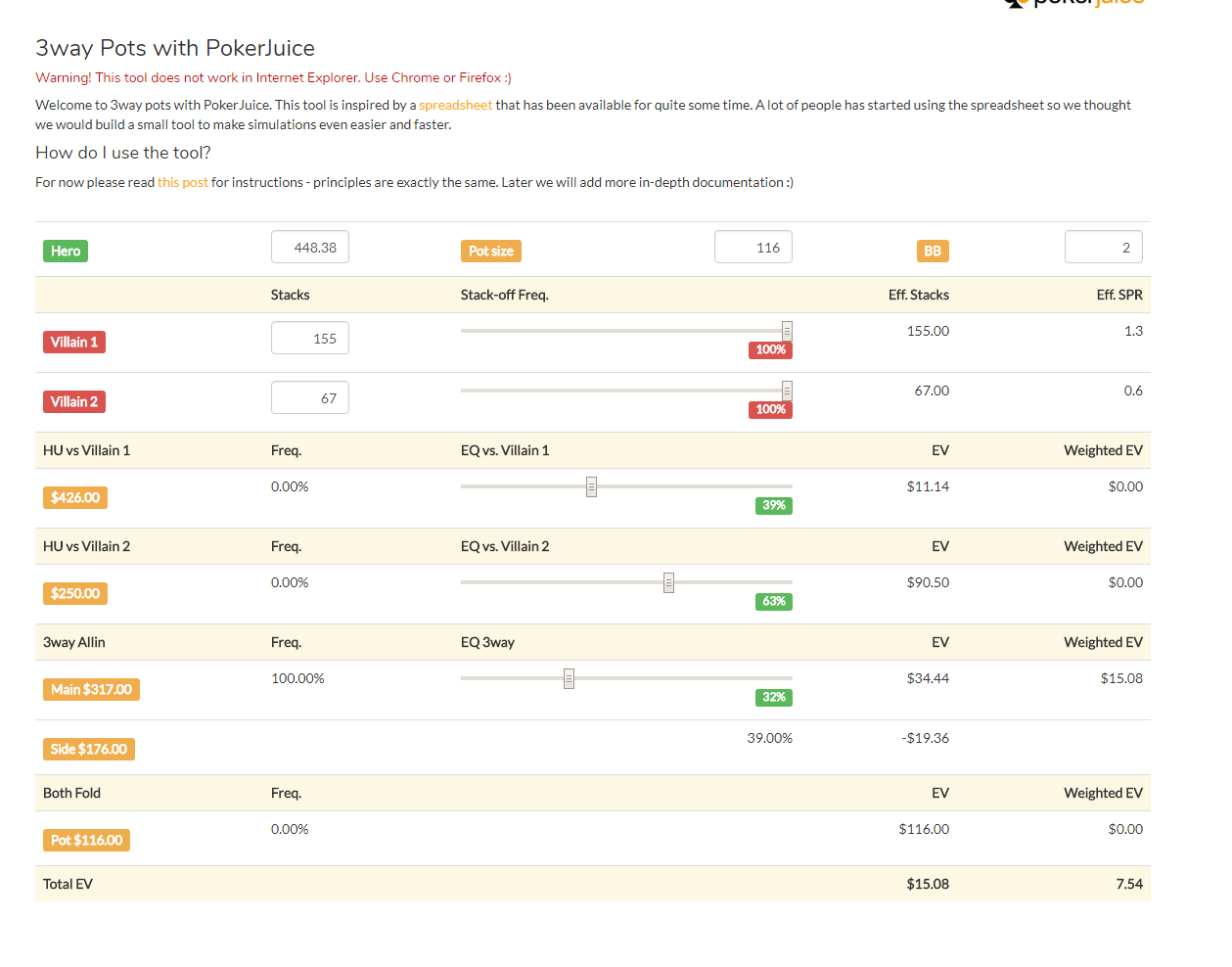Click the -$19.36 side pot EV
Viewport: 1232px width, 967px height.
point(926,738)
